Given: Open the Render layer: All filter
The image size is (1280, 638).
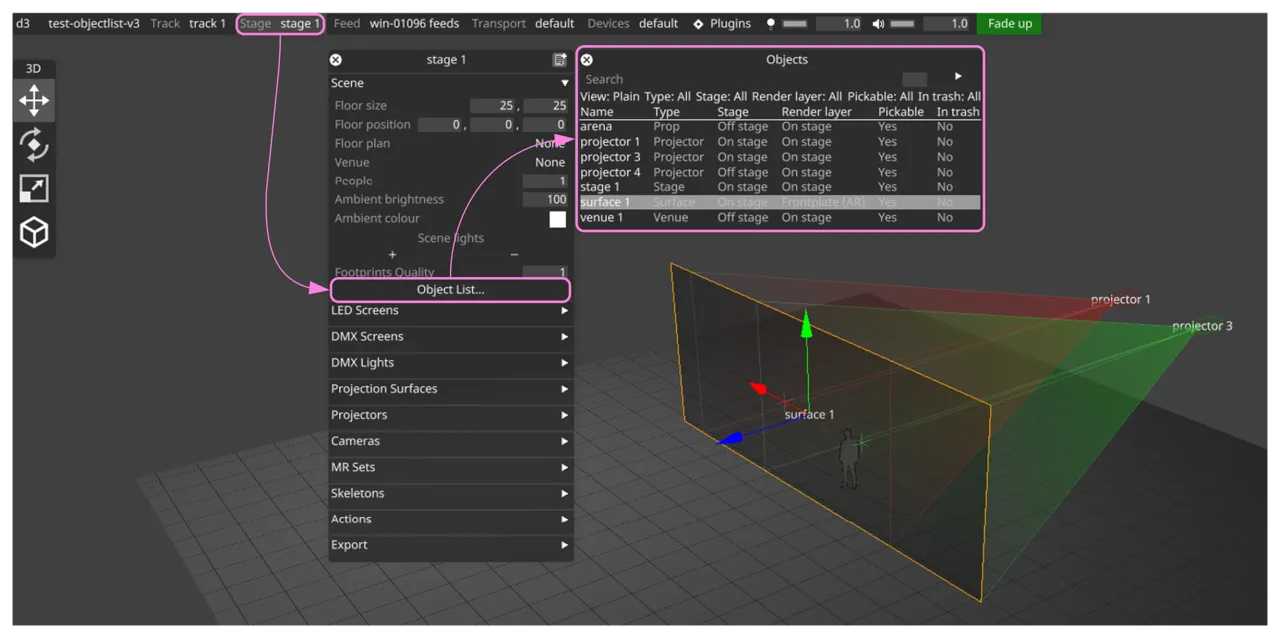Looking at the screenshot, I should pos(797,97).
